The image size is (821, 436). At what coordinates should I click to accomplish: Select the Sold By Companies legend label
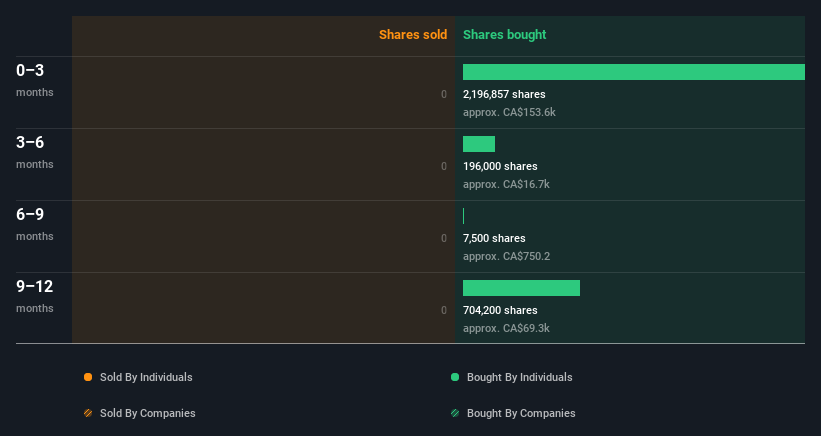click(x=148, y=413)
